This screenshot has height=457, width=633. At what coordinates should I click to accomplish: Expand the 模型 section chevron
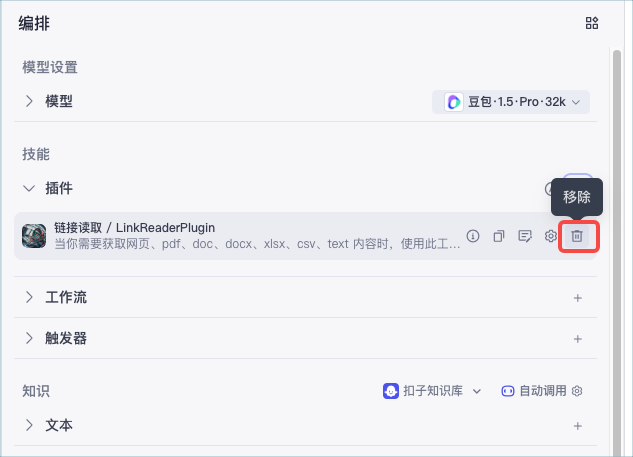[x=29, y=101]
